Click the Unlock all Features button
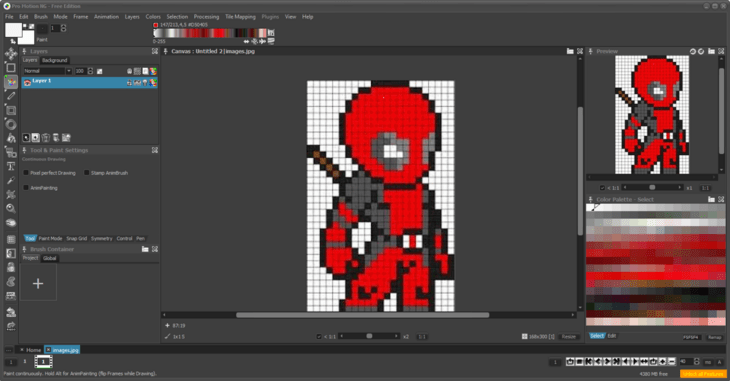The height and width of the screenshot is (381, 730). coord(703,374)
